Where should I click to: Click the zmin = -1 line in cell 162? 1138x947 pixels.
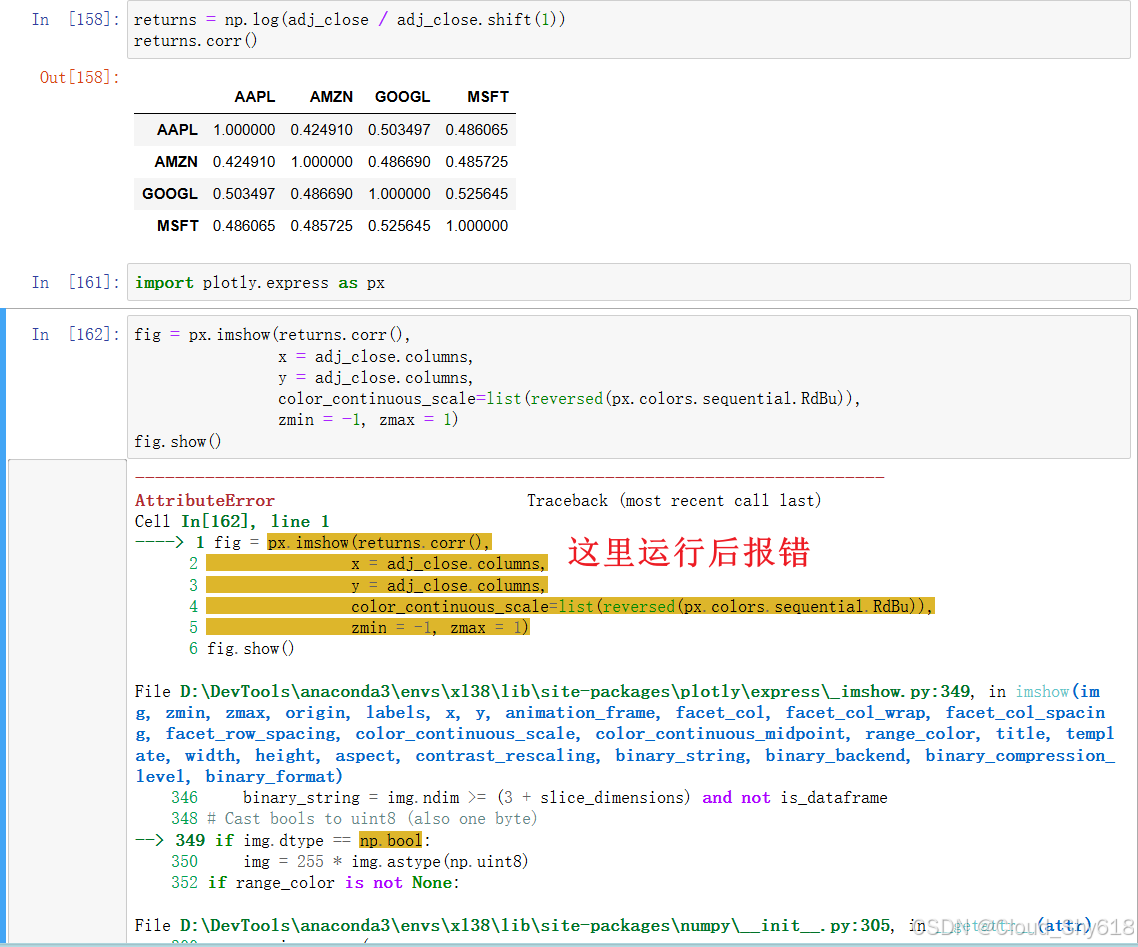pos(368,419)
